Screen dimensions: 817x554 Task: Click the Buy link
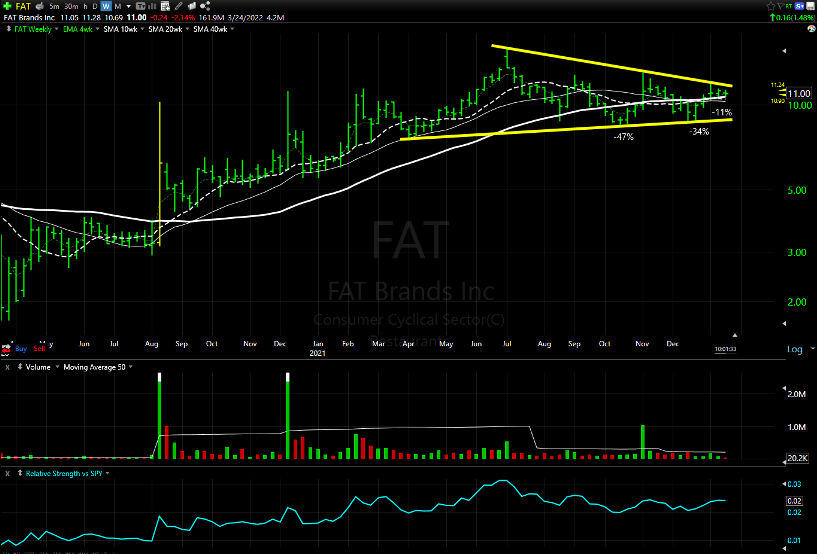(x=21, y=349)
